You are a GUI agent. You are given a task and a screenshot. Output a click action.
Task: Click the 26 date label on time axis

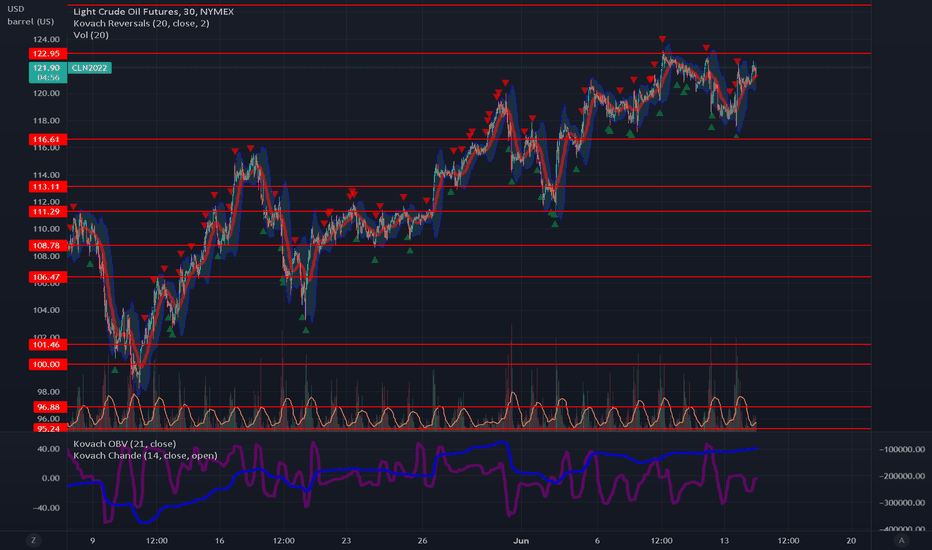click(422, 540)
